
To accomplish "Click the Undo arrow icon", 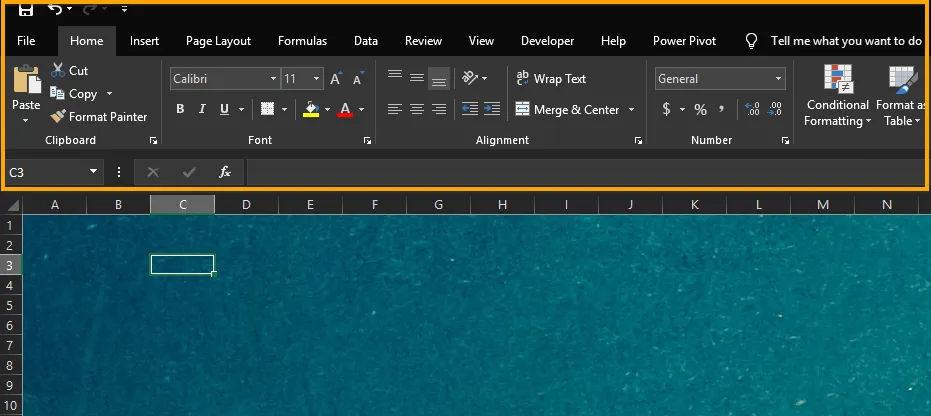I will click(x=55, y=9).
